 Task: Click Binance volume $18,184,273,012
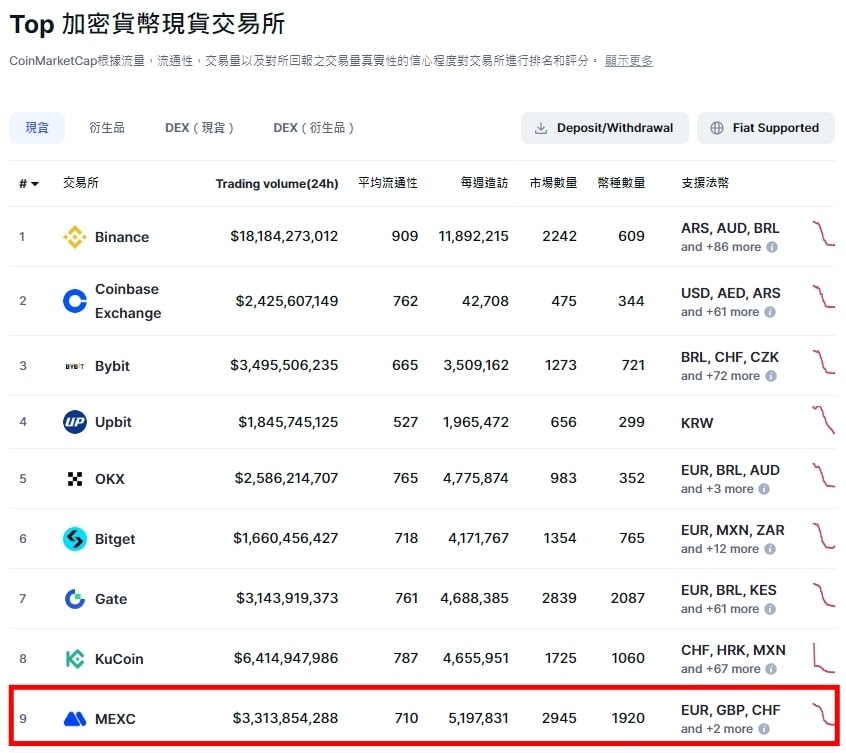284,236
